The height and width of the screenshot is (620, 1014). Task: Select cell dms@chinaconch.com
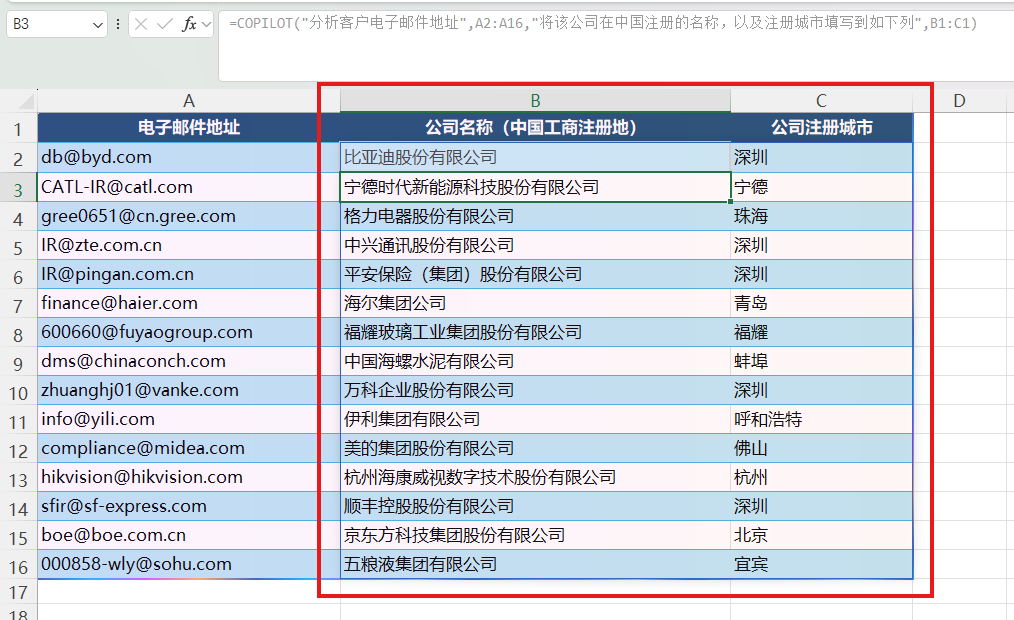[189, 361]
